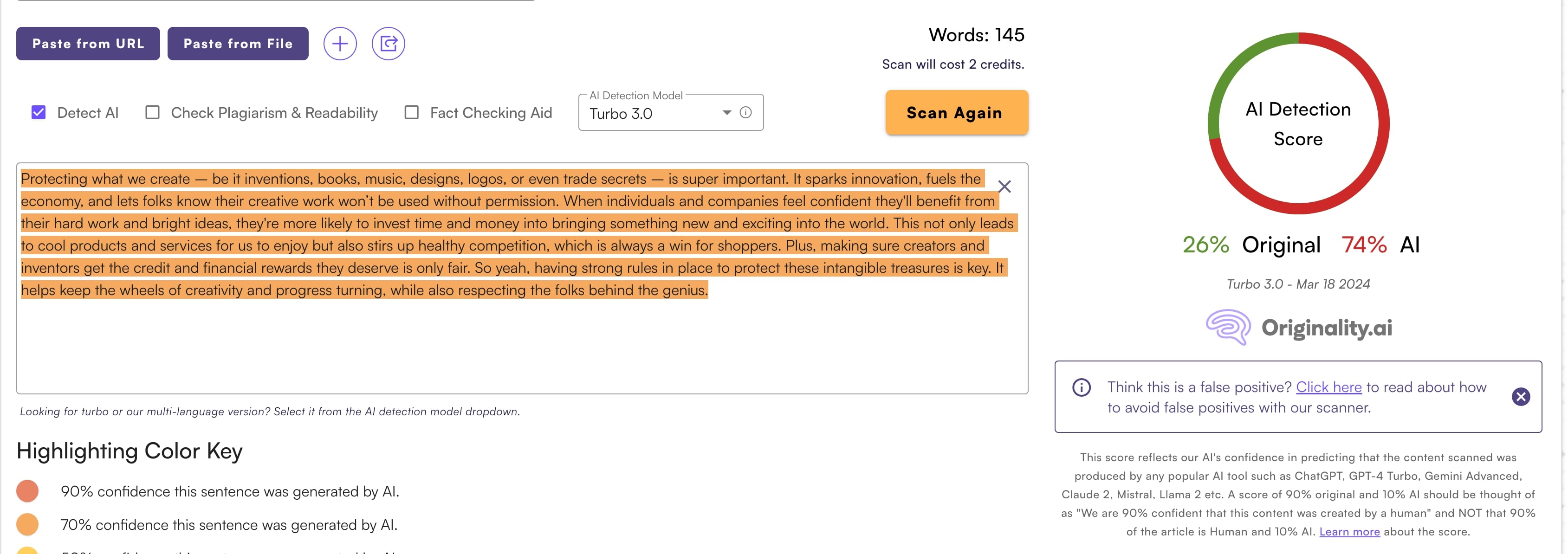Click the plus circle icon
This screenshot has height=554, width=1568.
[340, 44]
